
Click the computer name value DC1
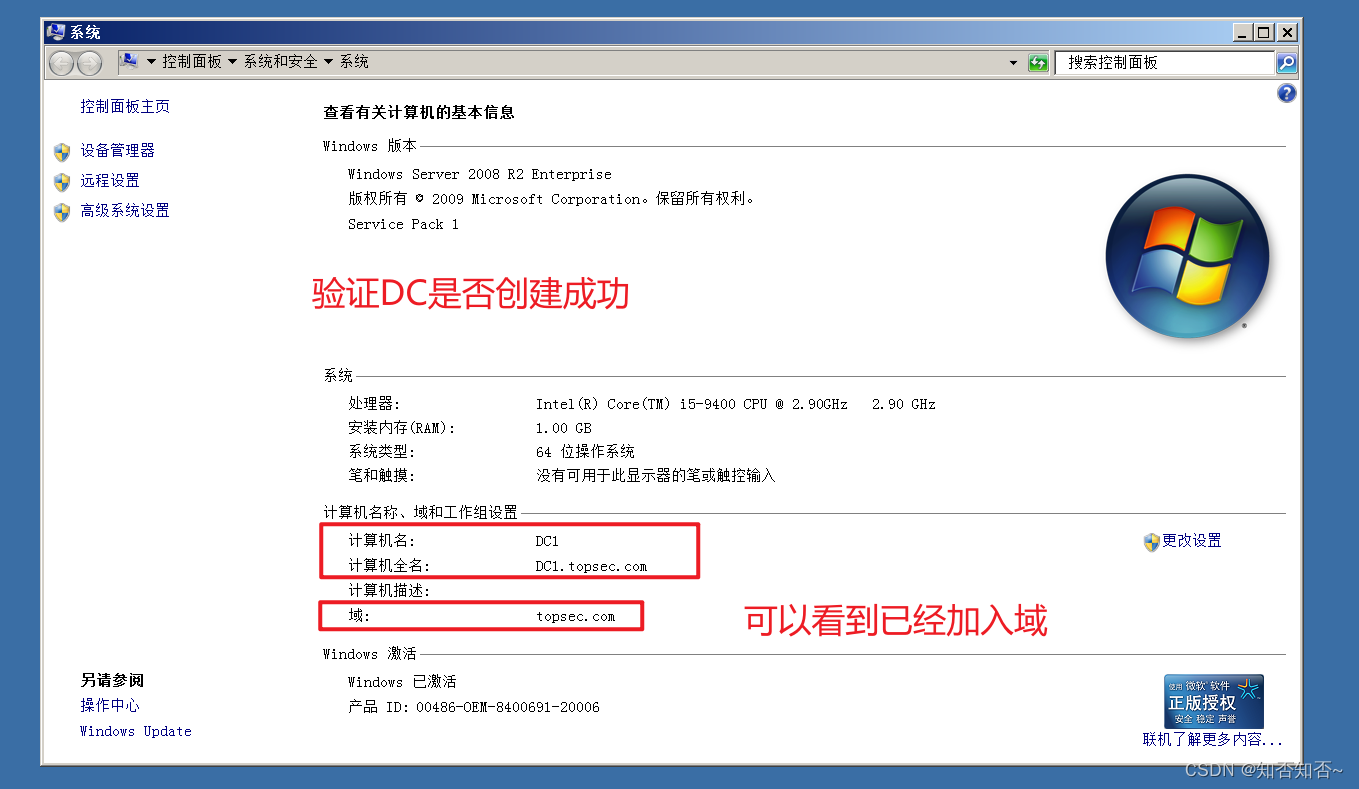tap(547, 541)
